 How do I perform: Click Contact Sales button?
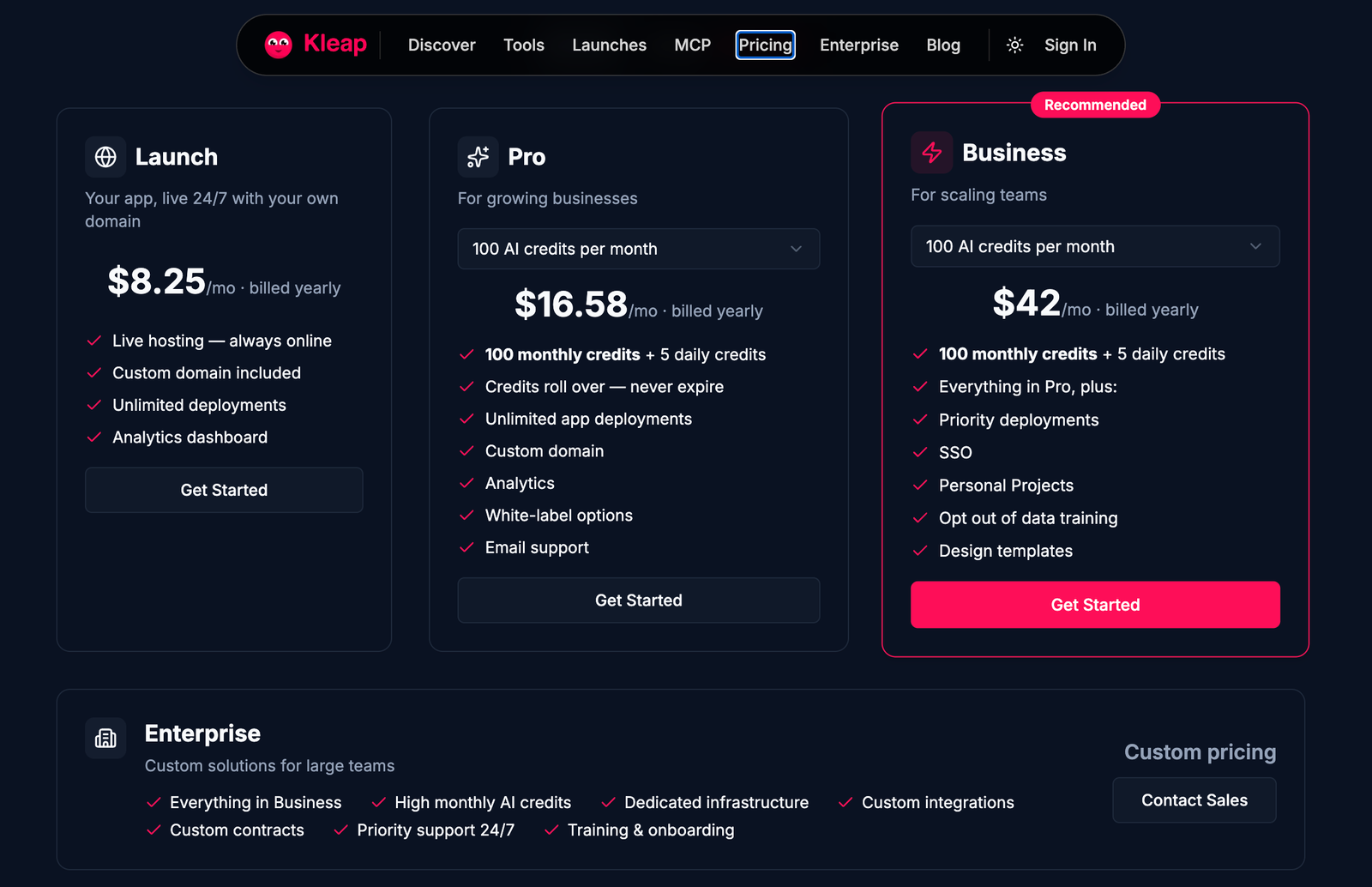1194,800
